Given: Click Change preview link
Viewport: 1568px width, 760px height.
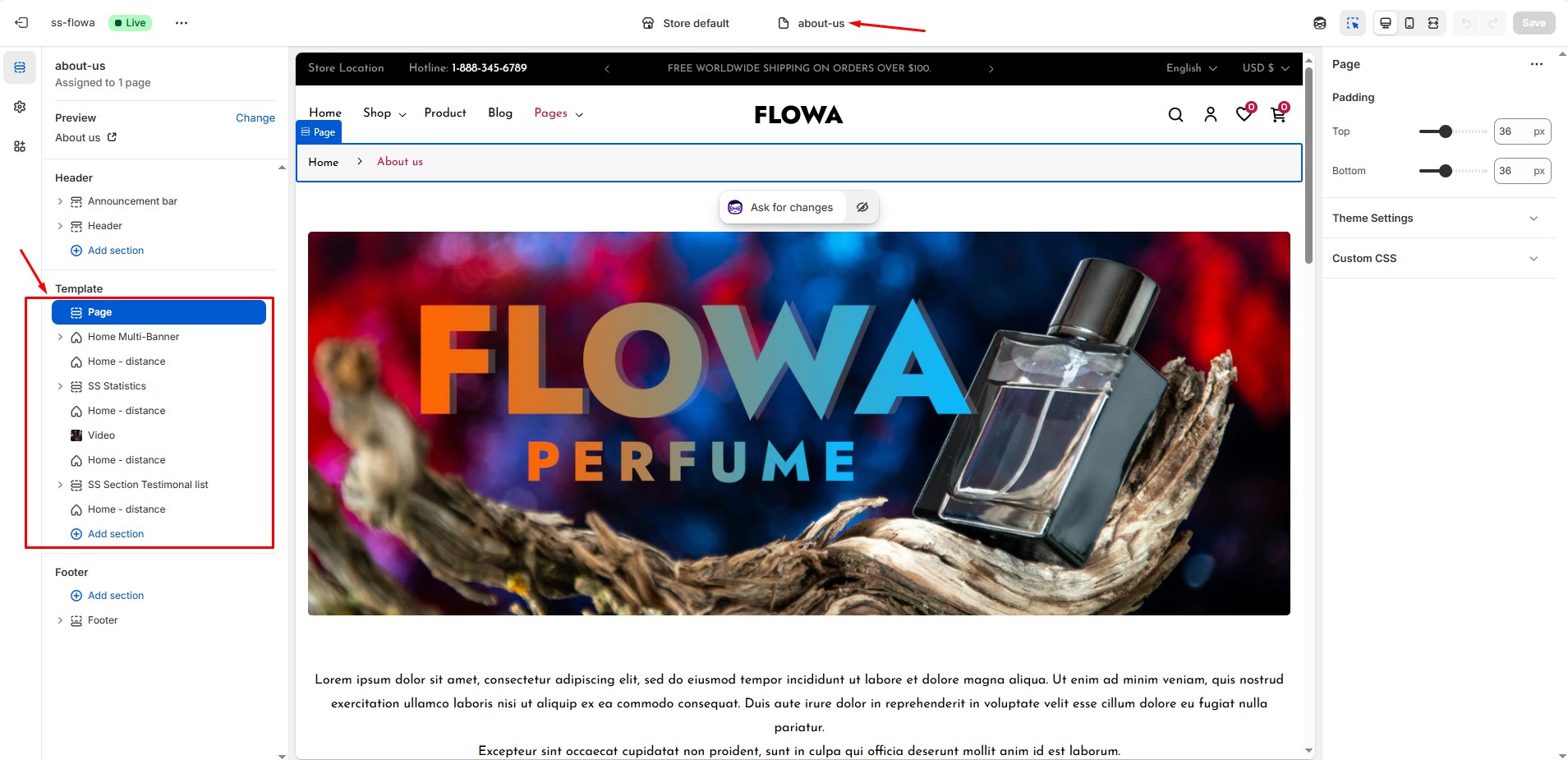Looking at the screenshot, I should (255, 118).
